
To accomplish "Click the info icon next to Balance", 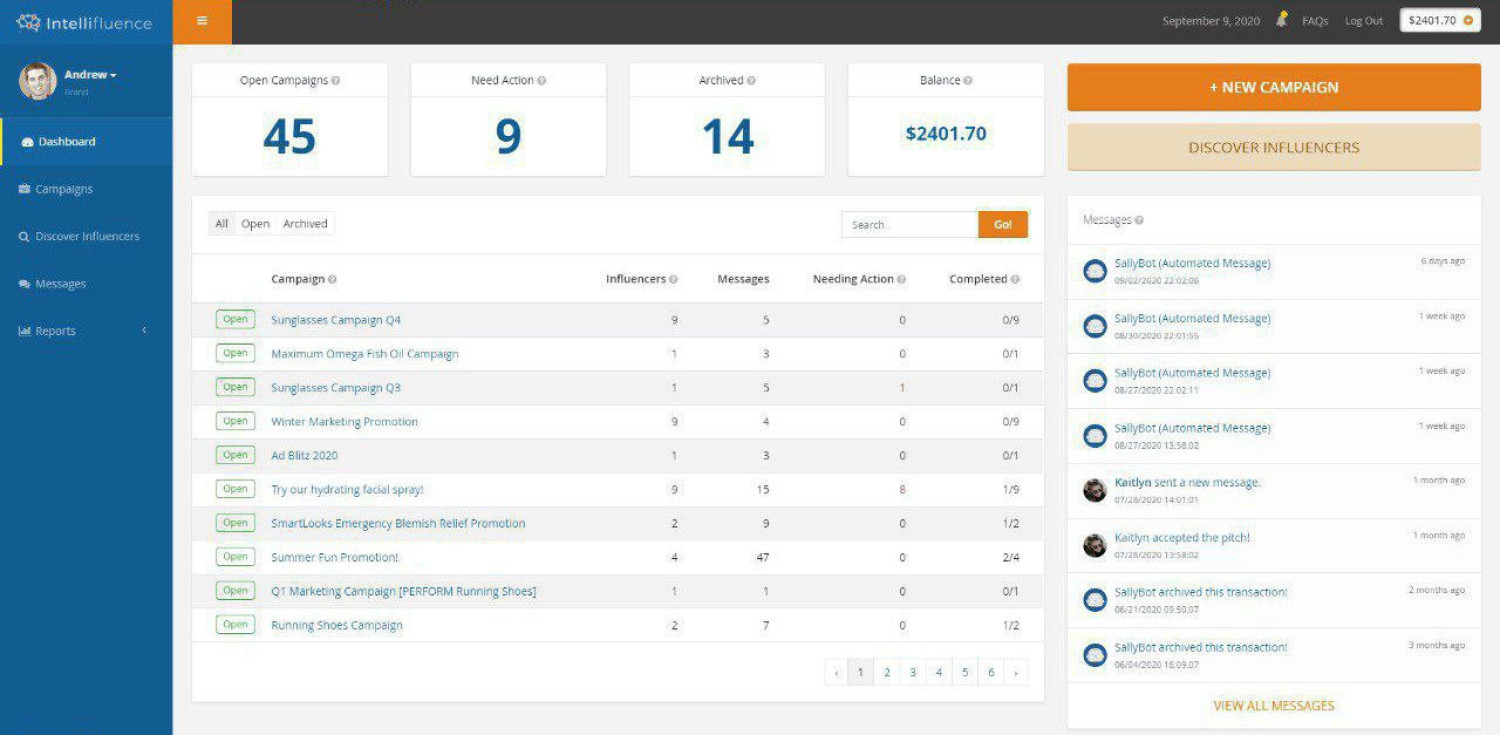I will coord(968,81).
